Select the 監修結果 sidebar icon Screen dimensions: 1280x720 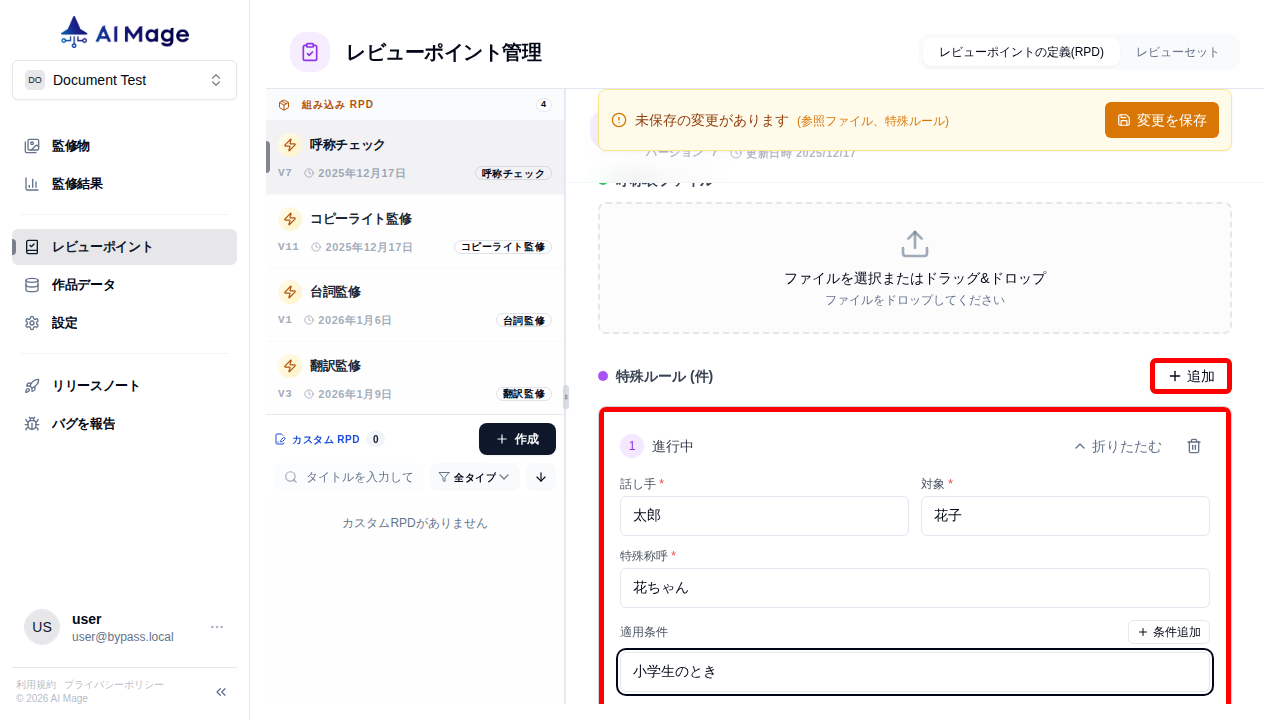(31, 183)
